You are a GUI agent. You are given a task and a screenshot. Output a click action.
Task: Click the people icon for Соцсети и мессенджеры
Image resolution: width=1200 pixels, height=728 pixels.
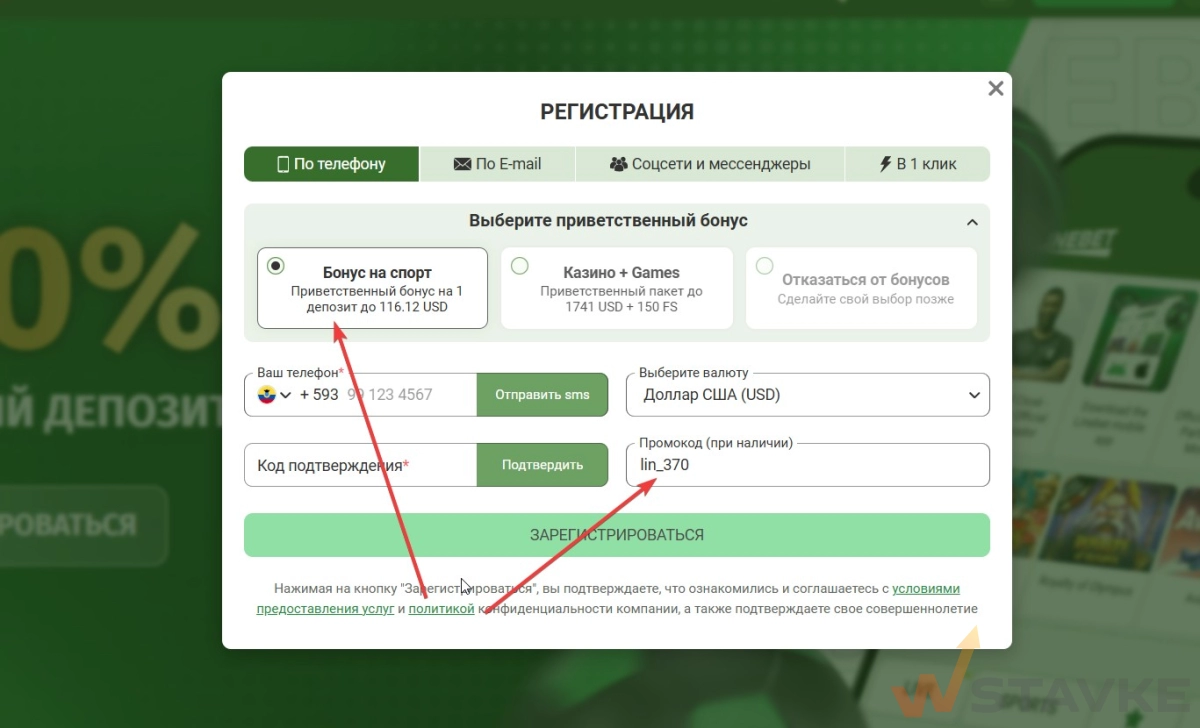coord(618,164)
